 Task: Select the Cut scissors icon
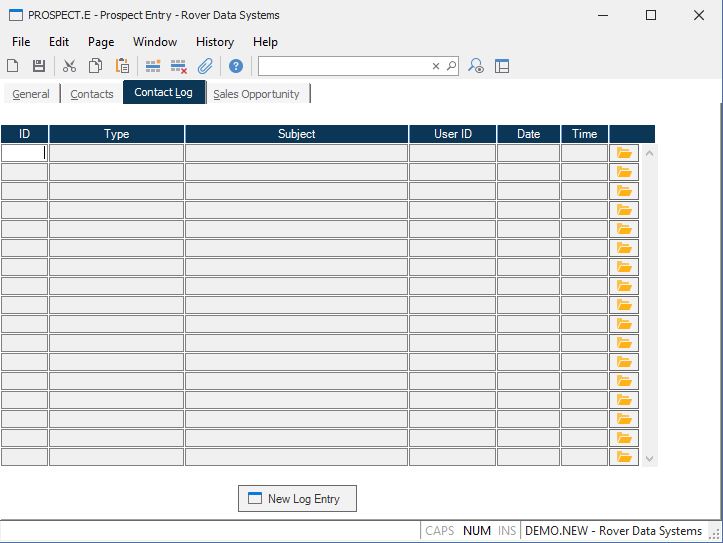click(x=69, y=66)
